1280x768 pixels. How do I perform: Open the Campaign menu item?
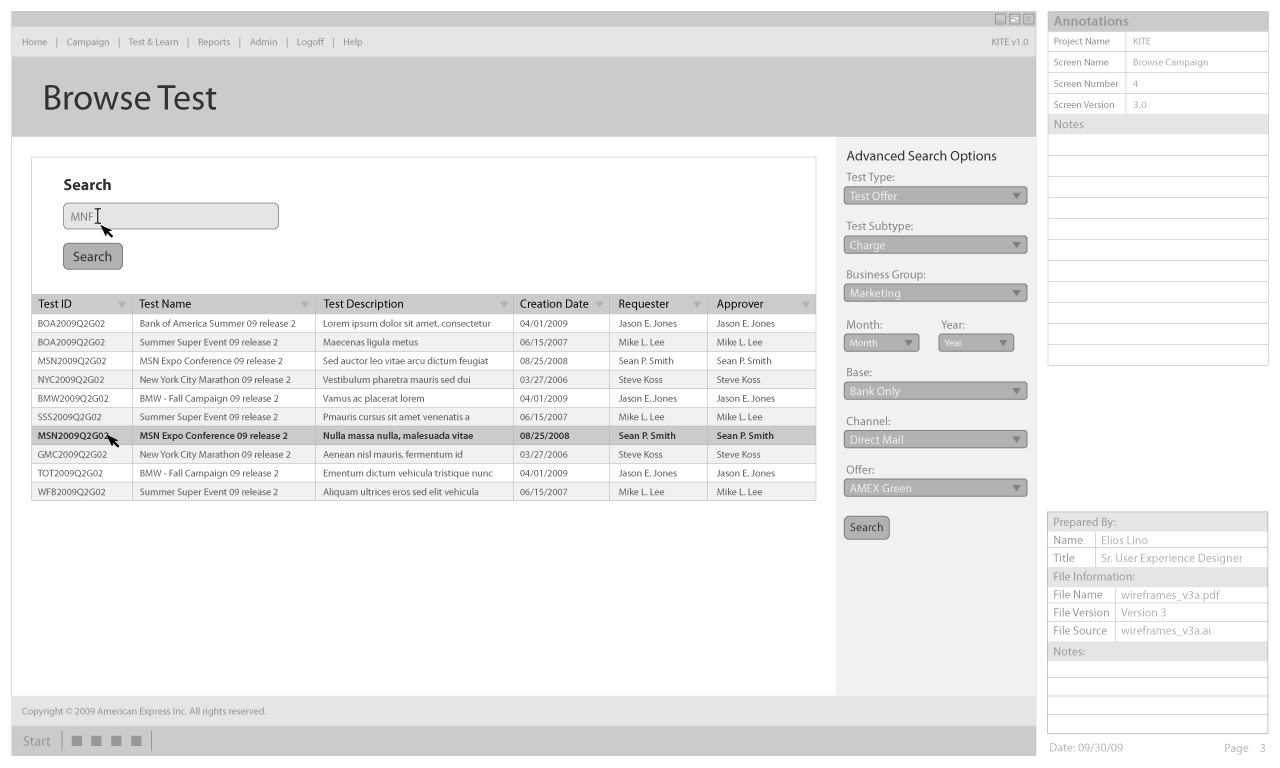88,42
